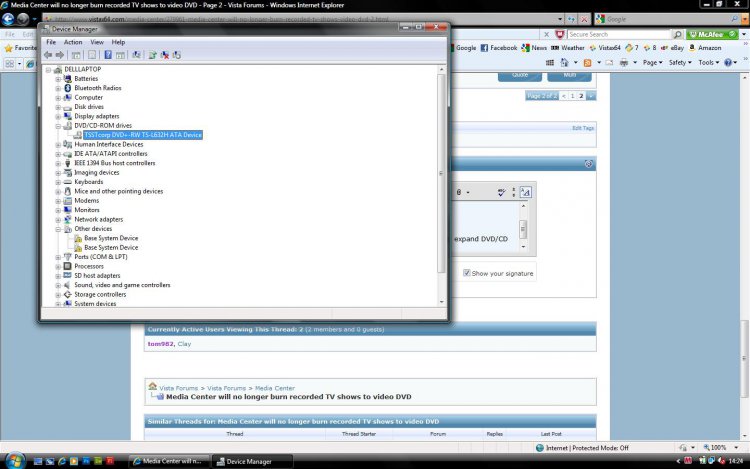Click the Facebook favorites bar icon

pos(484,48)
